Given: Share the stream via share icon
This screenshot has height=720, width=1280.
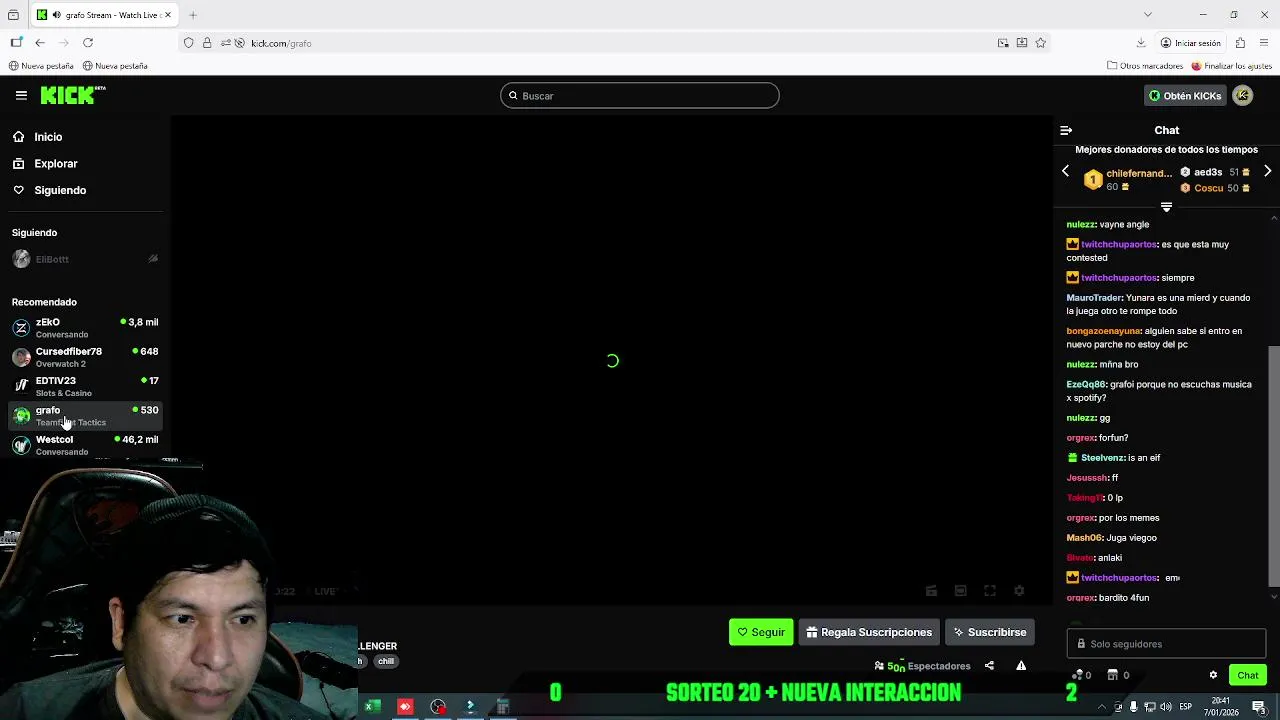Looking at the screenshot, I should pyautogui.click(x=989, y=666).
